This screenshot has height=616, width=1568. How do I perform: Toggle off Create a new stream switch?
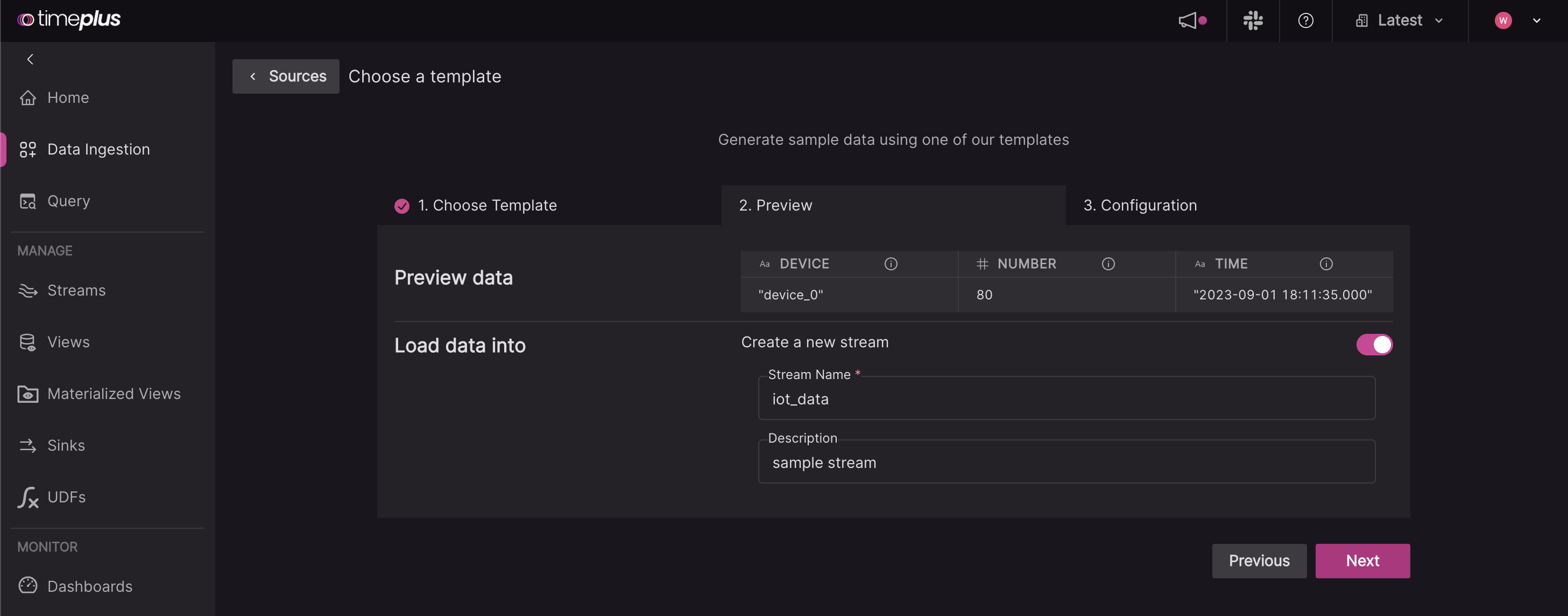(1374, 345)
